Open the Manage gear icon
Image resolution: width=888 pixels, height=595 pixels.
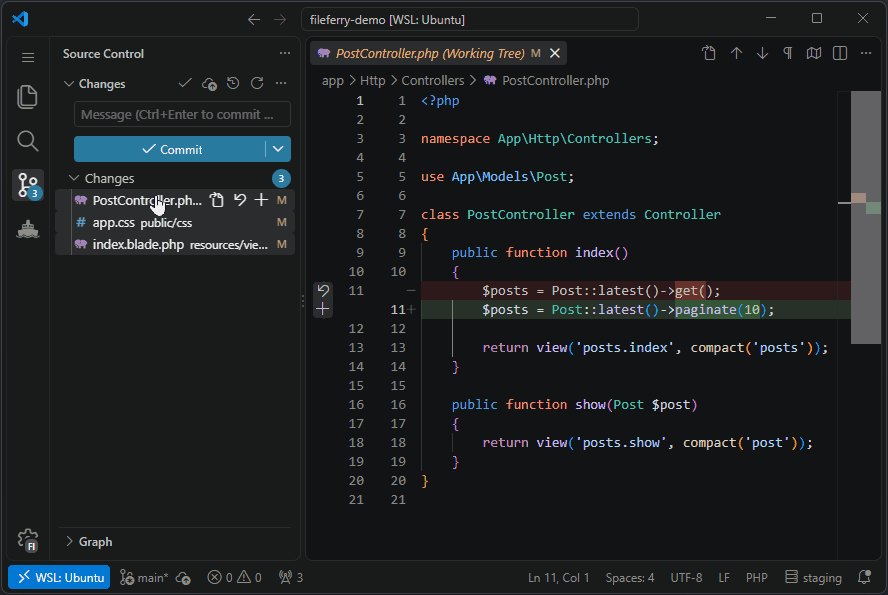28,540
